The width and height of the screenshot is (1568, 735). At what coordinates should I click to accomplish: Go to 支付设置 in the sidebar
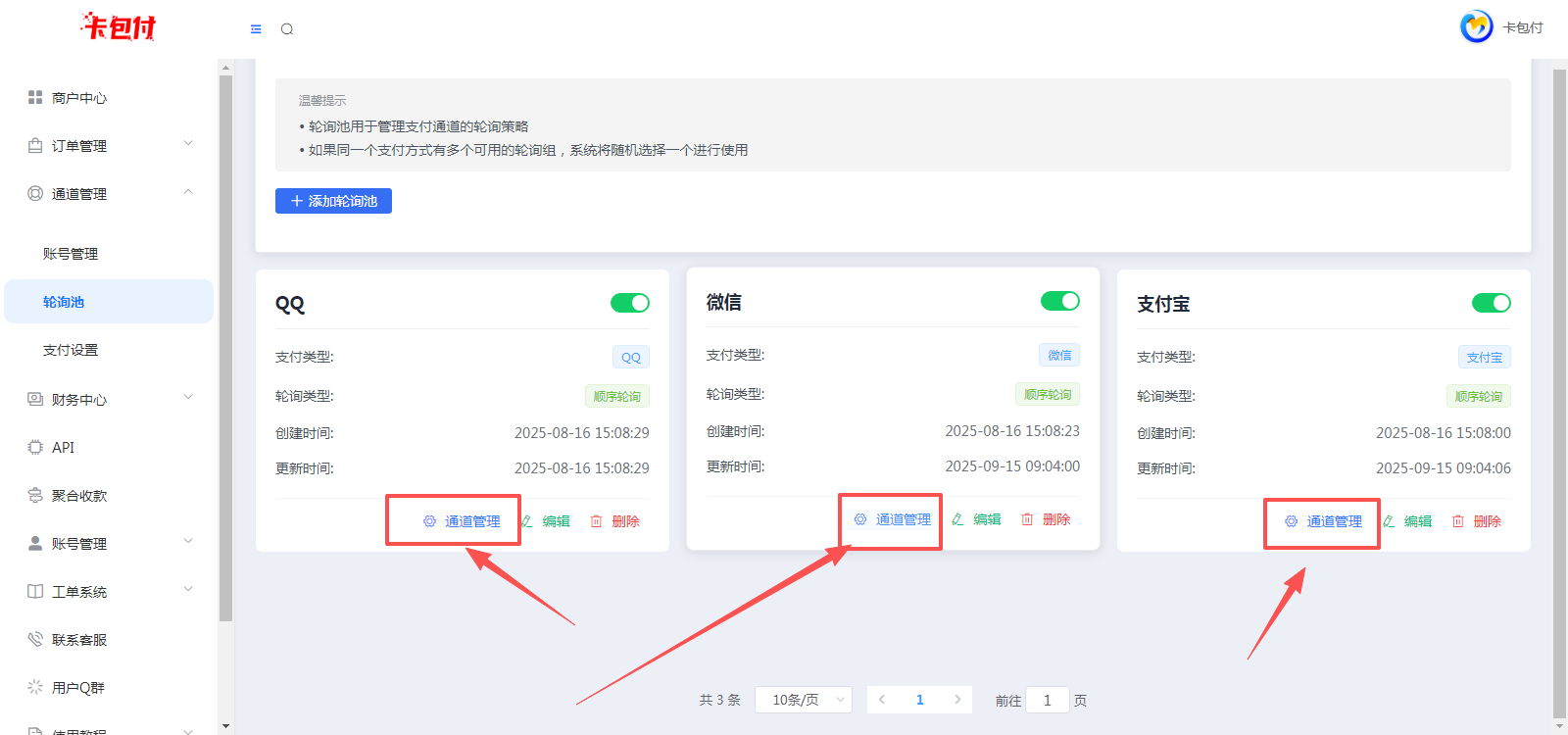(71, 350)
